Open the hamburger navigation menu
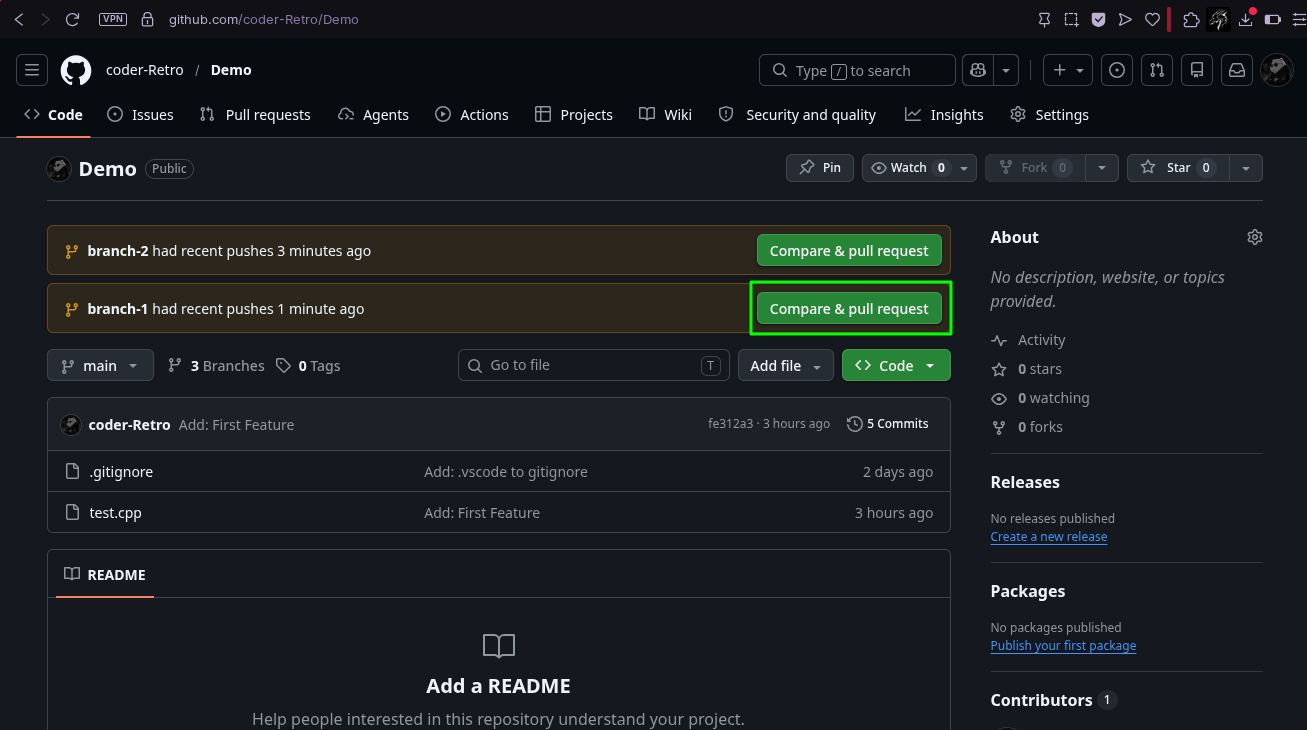 (x=32, y=70)
